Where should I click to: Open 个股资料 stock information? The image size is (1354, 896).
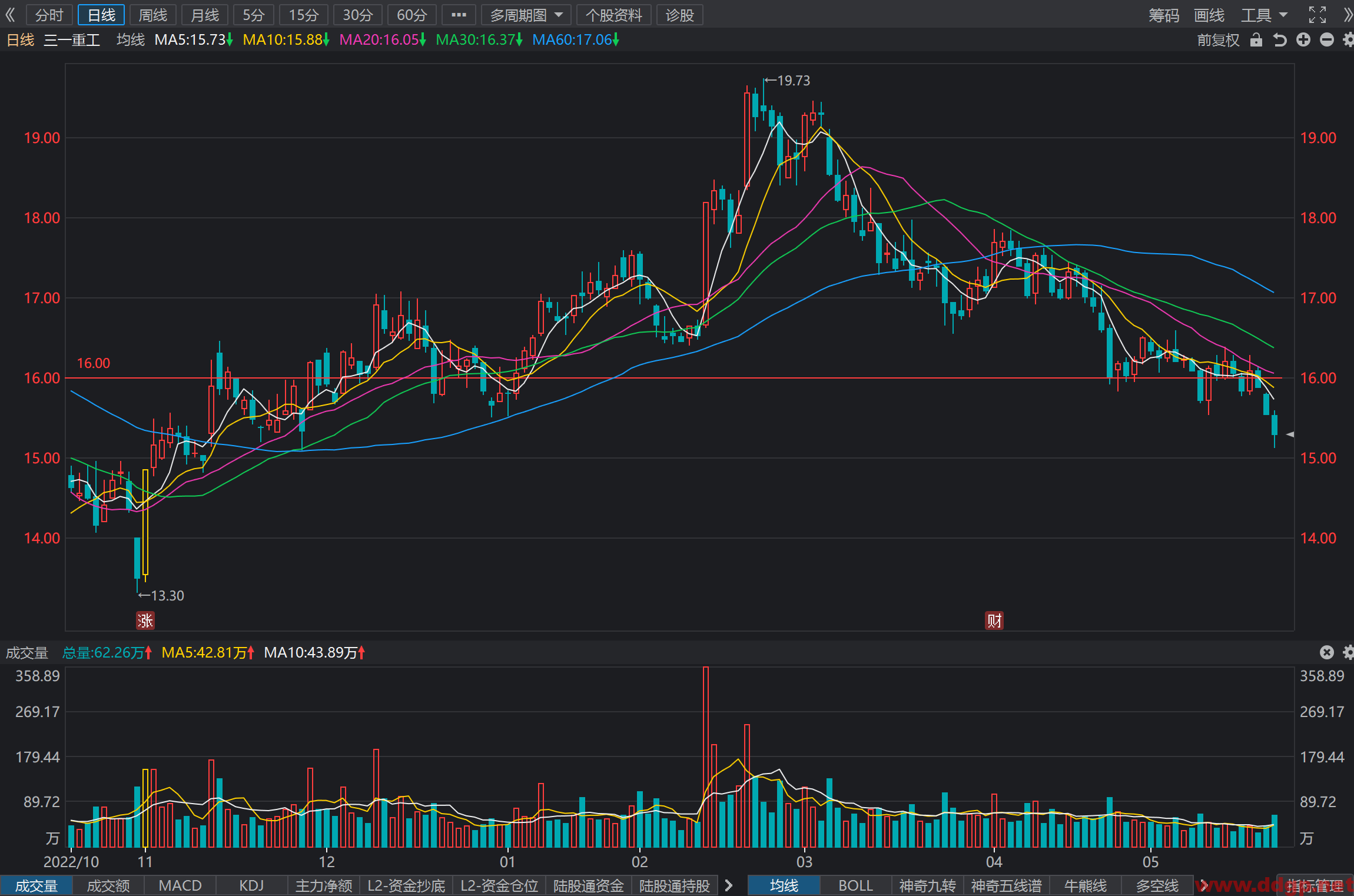point(613,15)
